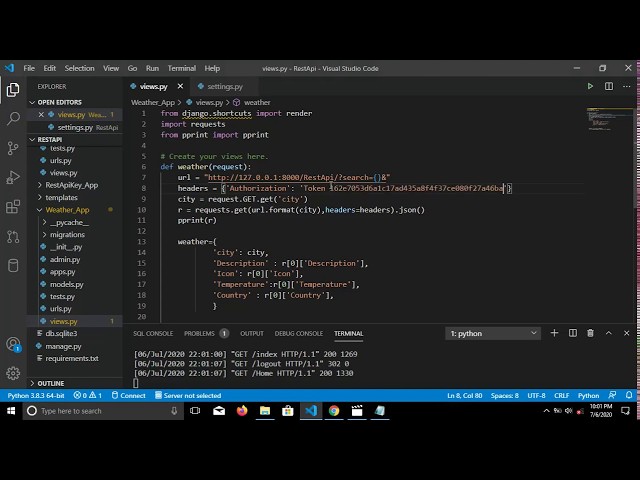Open the Manage gear in activity bar
The image size is (640, 480).
[x=13, y=373]
